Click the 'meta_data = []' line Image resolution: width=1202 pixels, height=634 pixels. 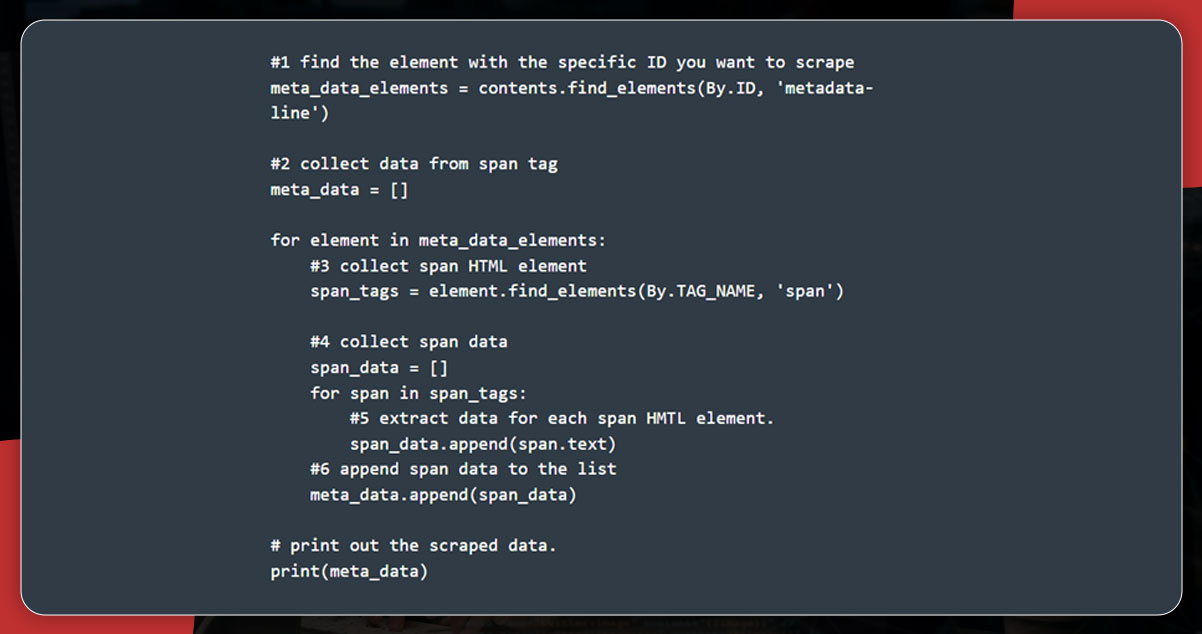[x=339, y=189]
